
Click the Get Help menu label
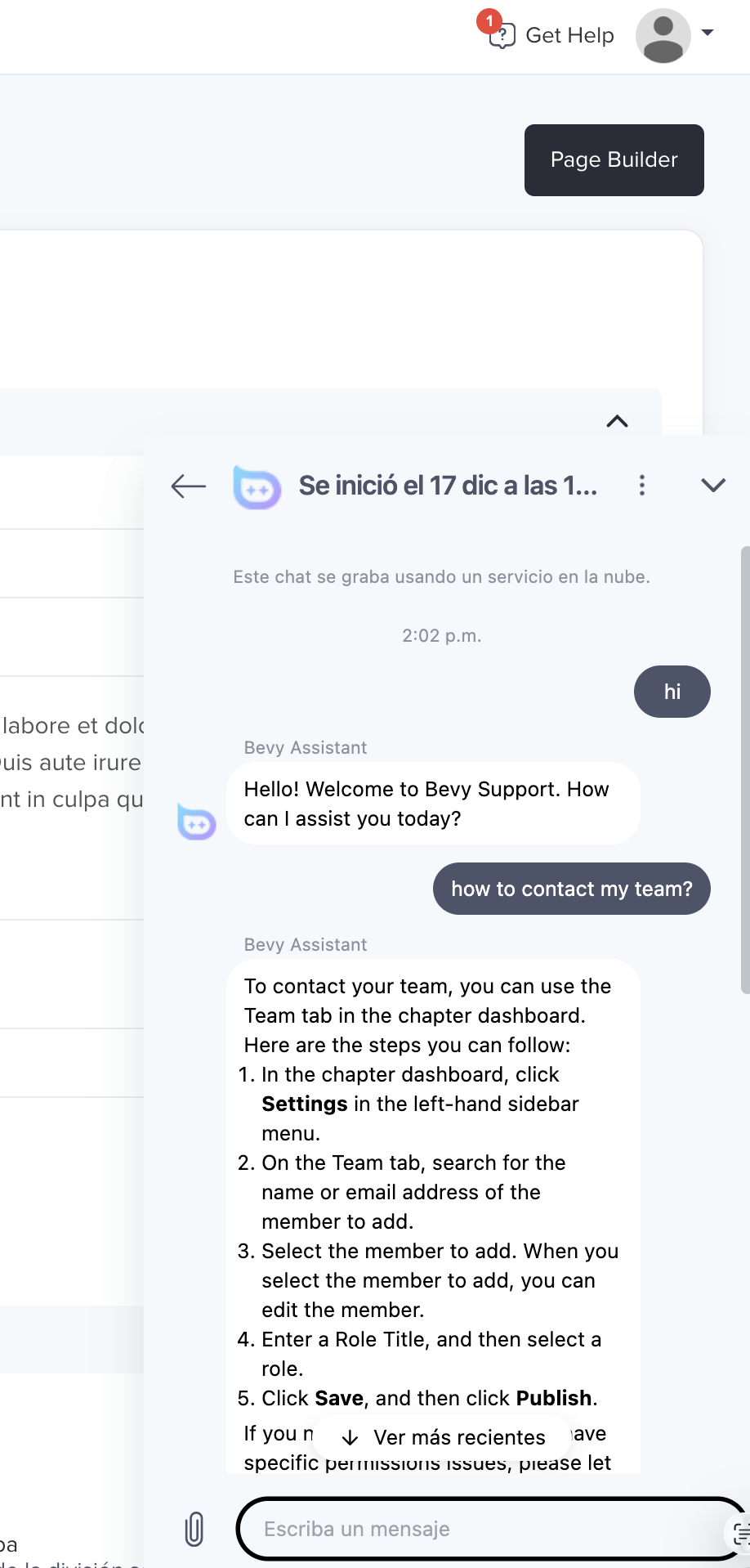tap(569, 35)
